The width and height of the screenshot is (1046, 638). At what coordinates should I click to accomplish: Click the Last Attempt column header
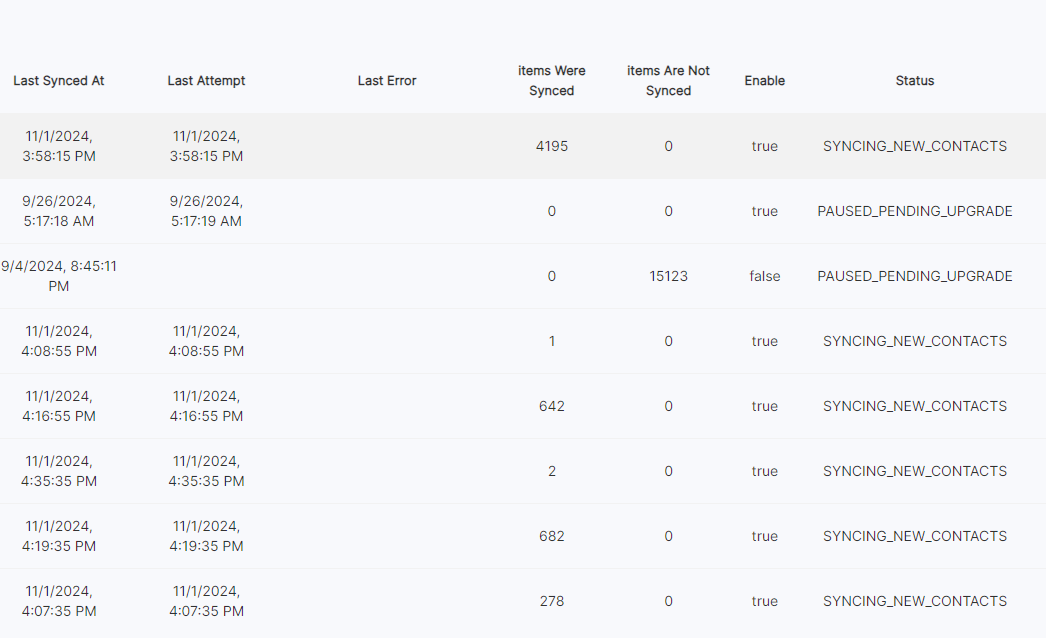click(206, 81)
